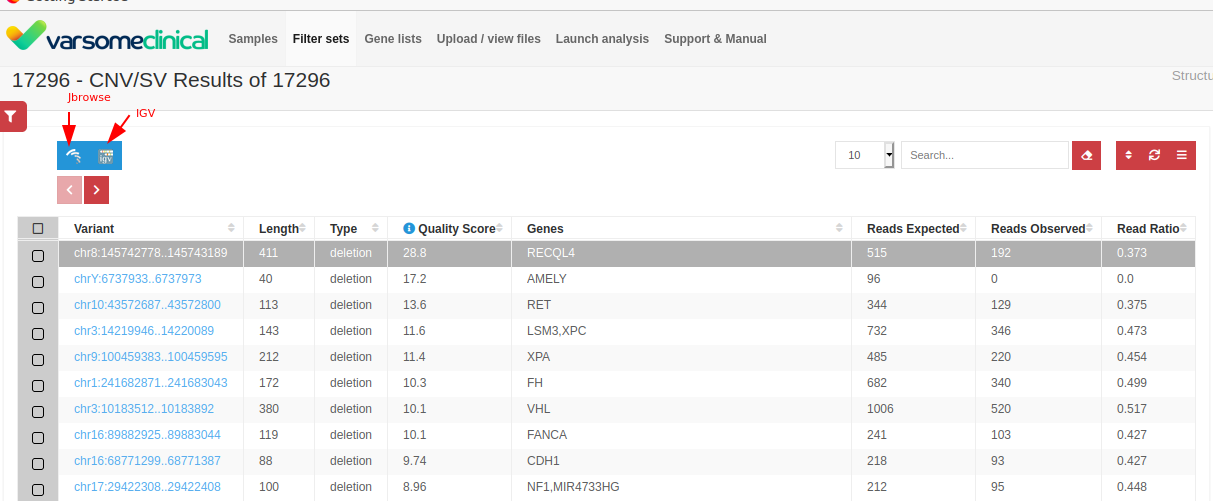The height and width of the screenshot is (501, 1213).
Task: Open variant chr16:68771299..68771387 link
Action: (147, 461)
